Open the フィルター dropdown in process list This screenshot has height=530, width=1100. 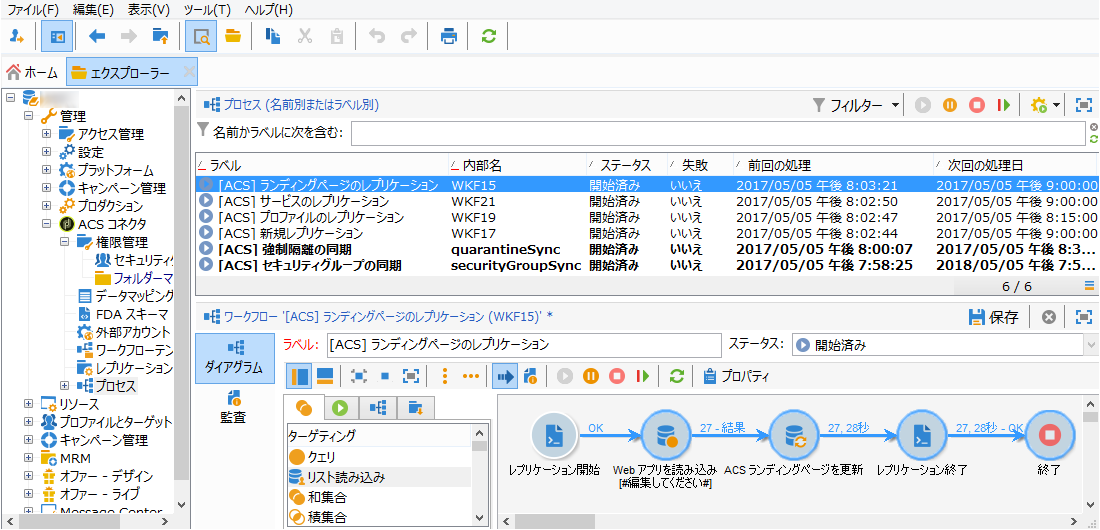(857, 105)
